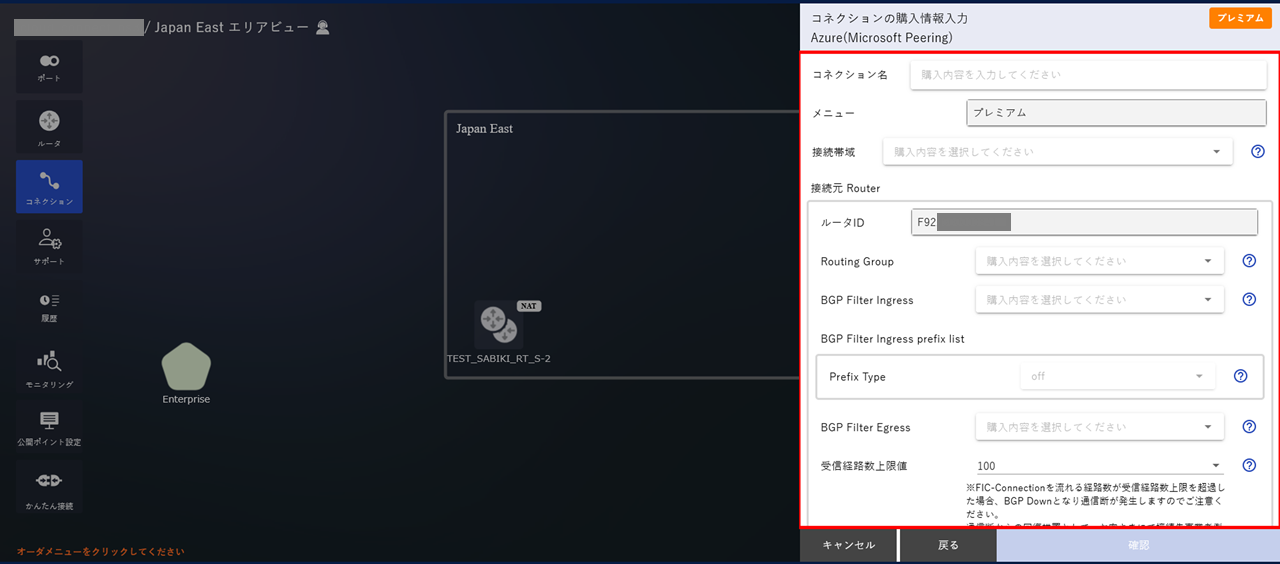
Task: Click the メニュー field showing プレミアム
Action: [x=1117, y=113]
